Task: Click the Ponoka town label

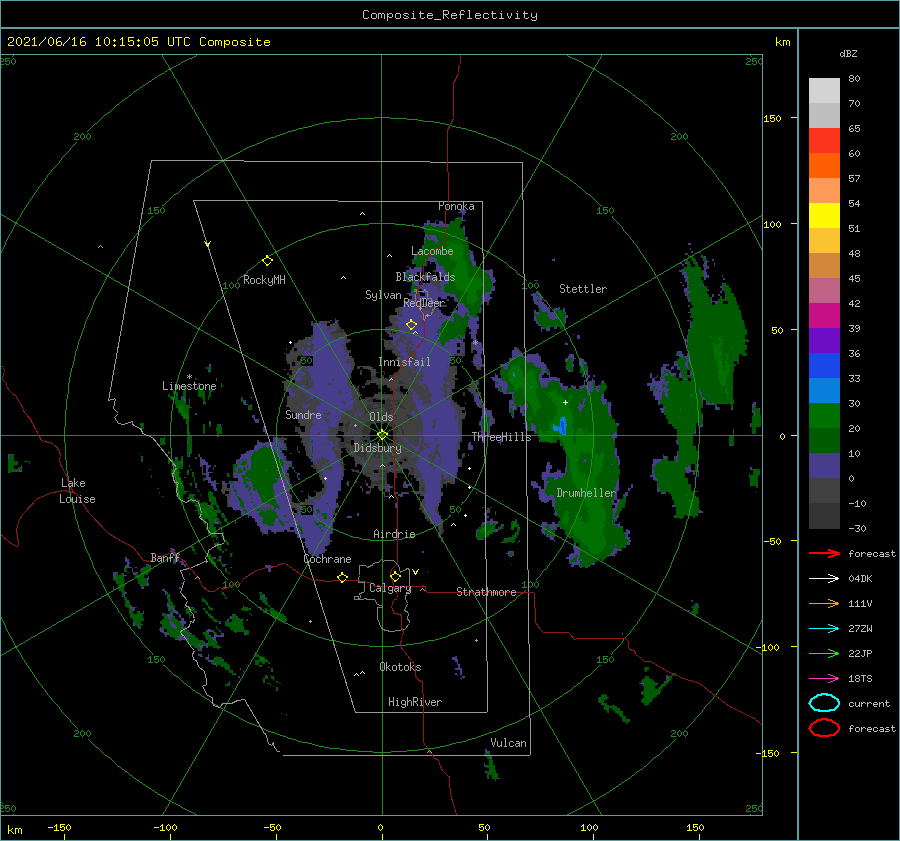Action: click(456, 206)
